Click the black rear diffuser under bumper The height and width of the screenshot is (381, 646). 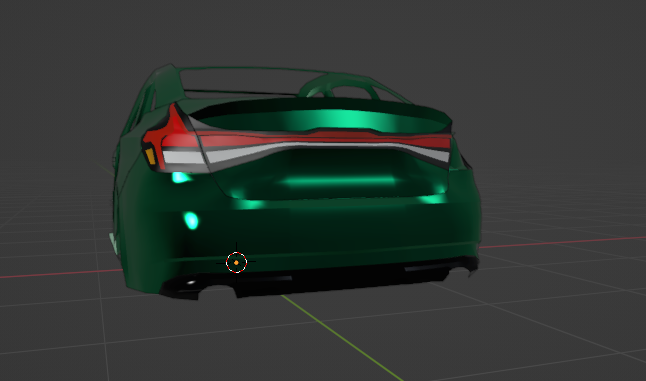(319, 278)
